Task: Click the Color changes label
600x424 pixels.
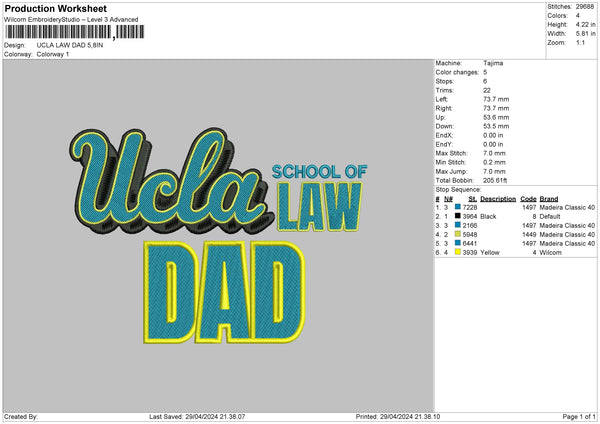Action: [x=457, y=72]
